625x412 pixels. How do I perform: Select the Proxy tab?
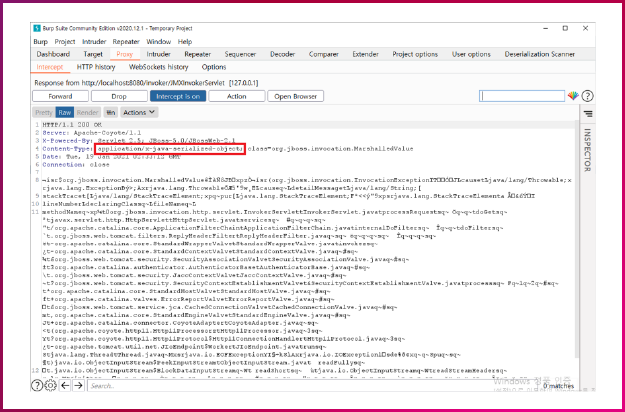[124, 54]
